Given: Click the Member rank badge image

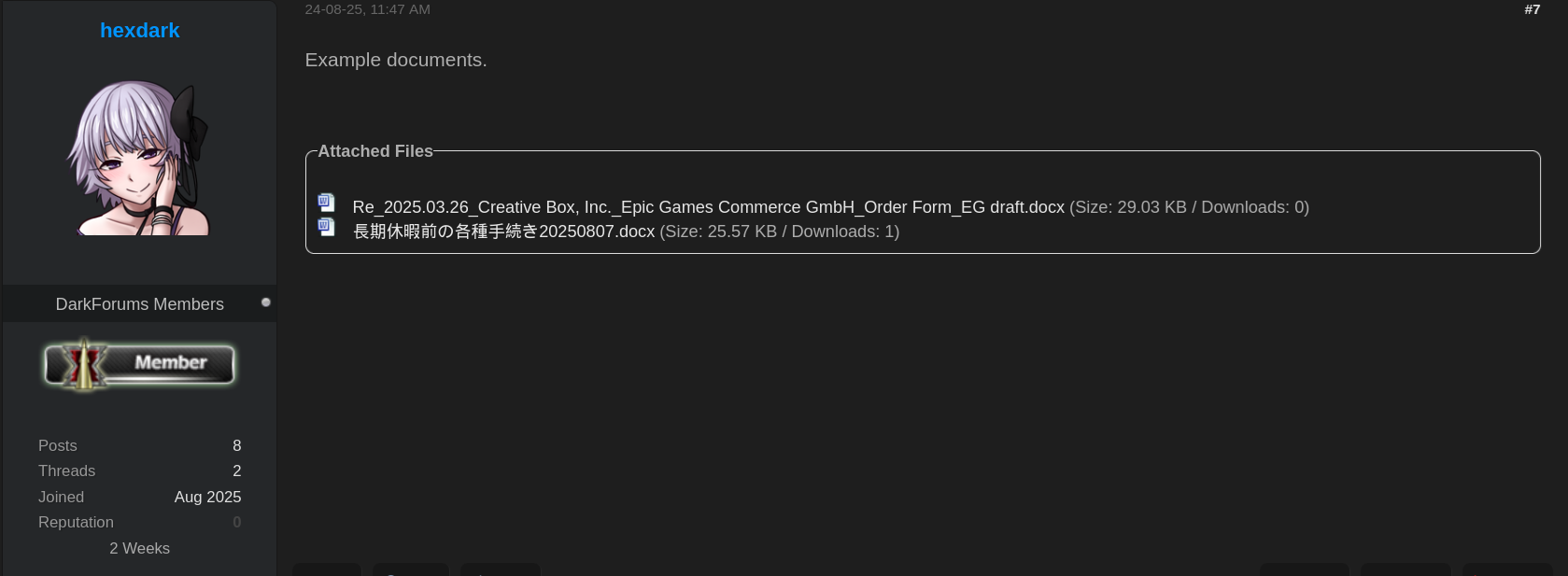Looking at the screenshot, I should [139, 364].
